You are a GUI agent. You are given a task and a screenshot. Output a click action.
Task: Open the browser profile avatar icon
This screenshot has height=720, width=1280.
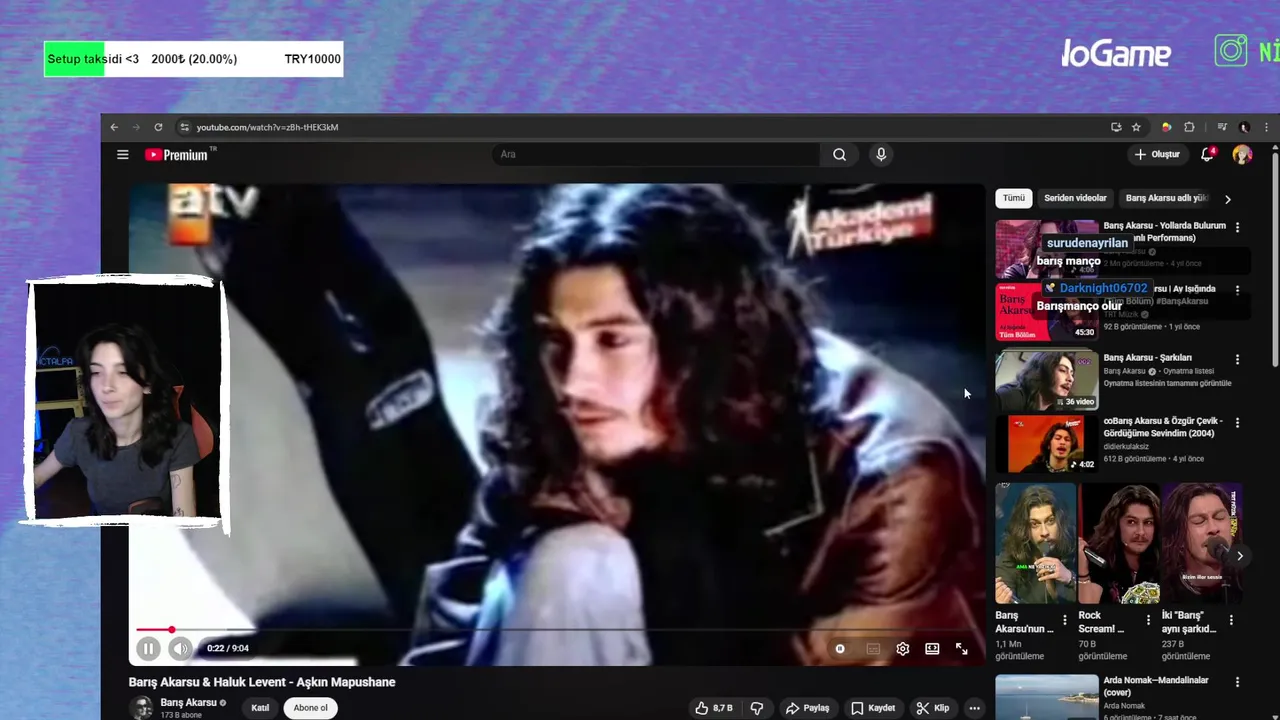pyautogui.click(x=1244, y=127)
